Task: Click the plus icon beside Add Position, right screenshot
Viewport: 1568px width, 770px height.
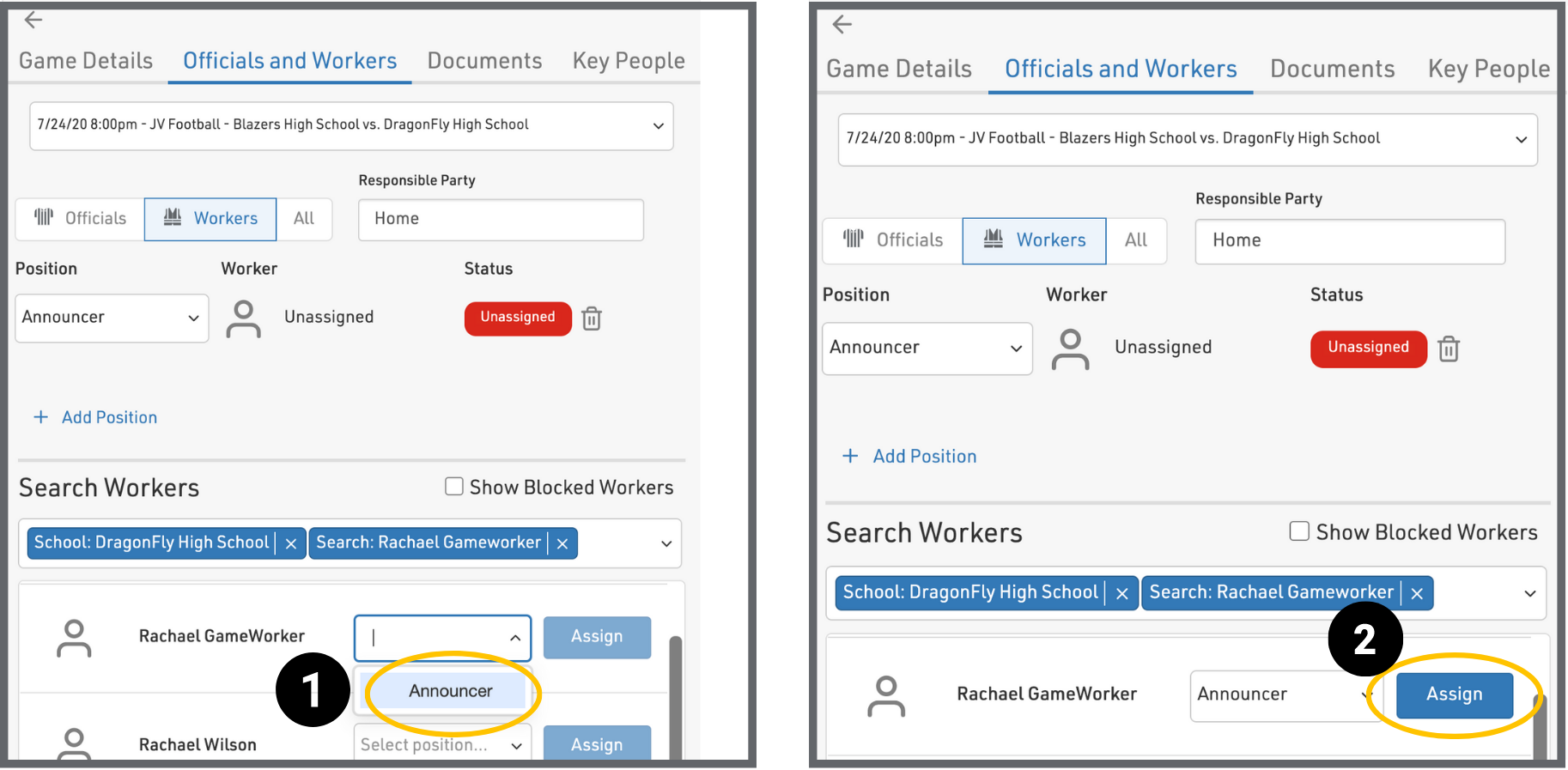Action: point(849,456)
